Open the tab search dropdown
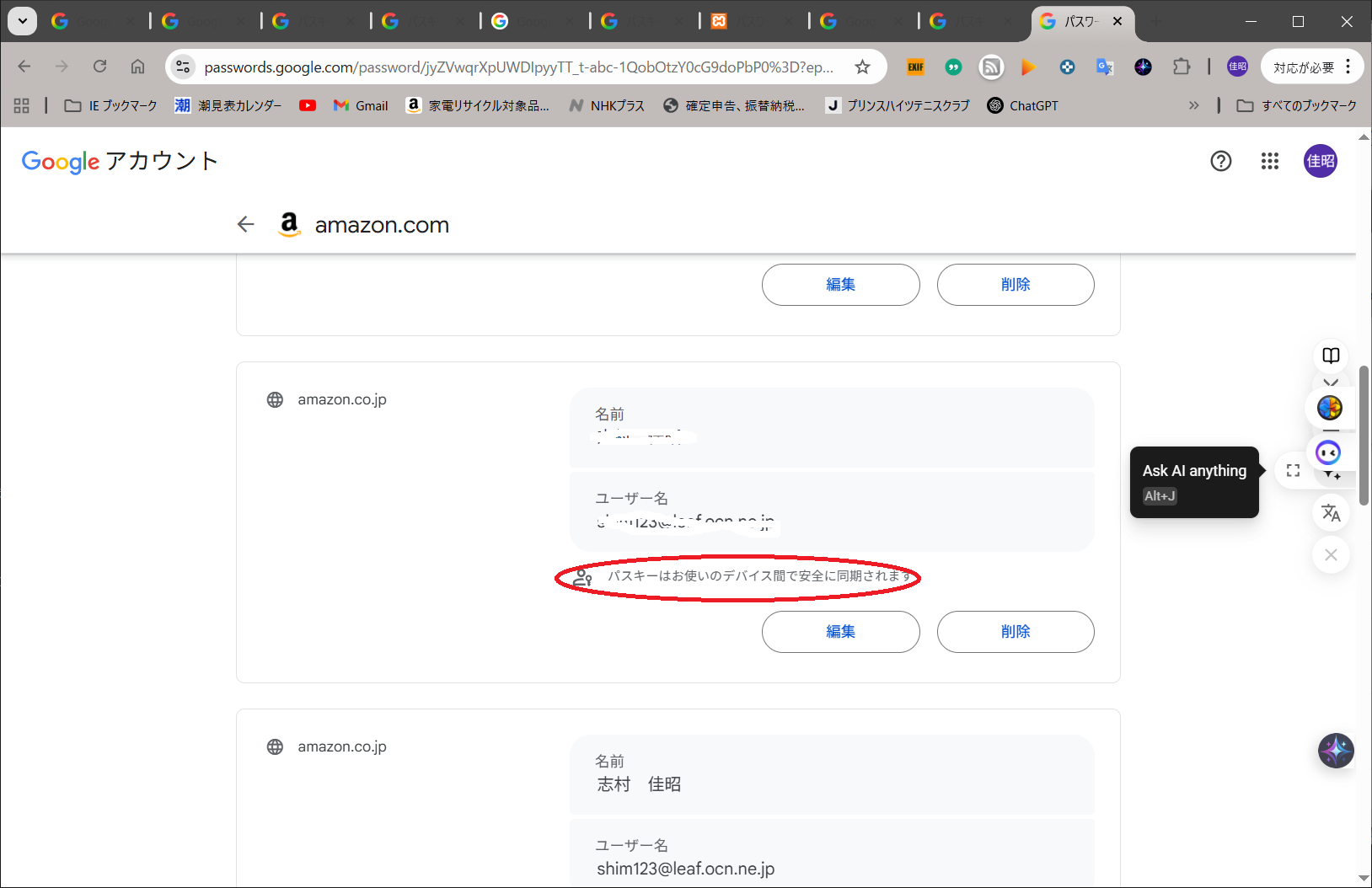1372x888 pixels. 23,21
